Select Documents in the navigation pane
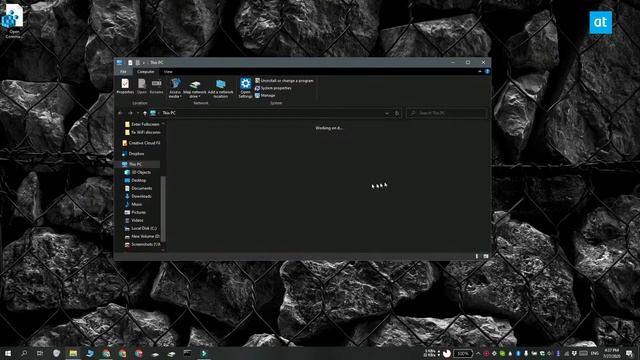The width and height of the screenshot is (640, 360). point(138,188)
